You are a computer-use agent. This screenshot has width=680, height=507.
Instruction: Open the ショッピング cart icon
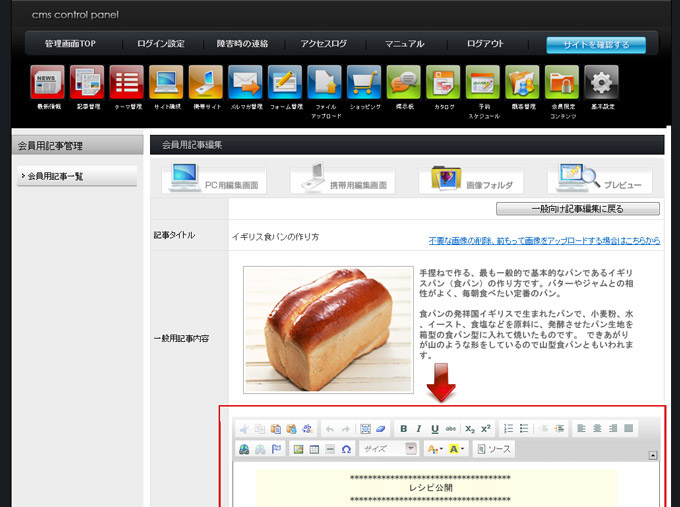pos(364,82)
